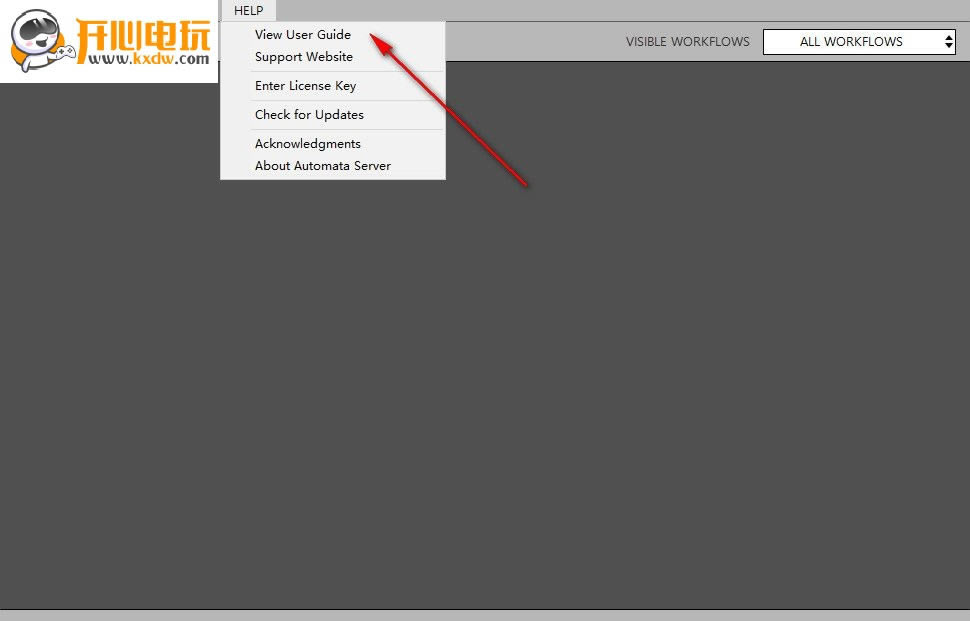The image size is (970, 621).
Task: Click Check for Updates
Action: point(309,115)
